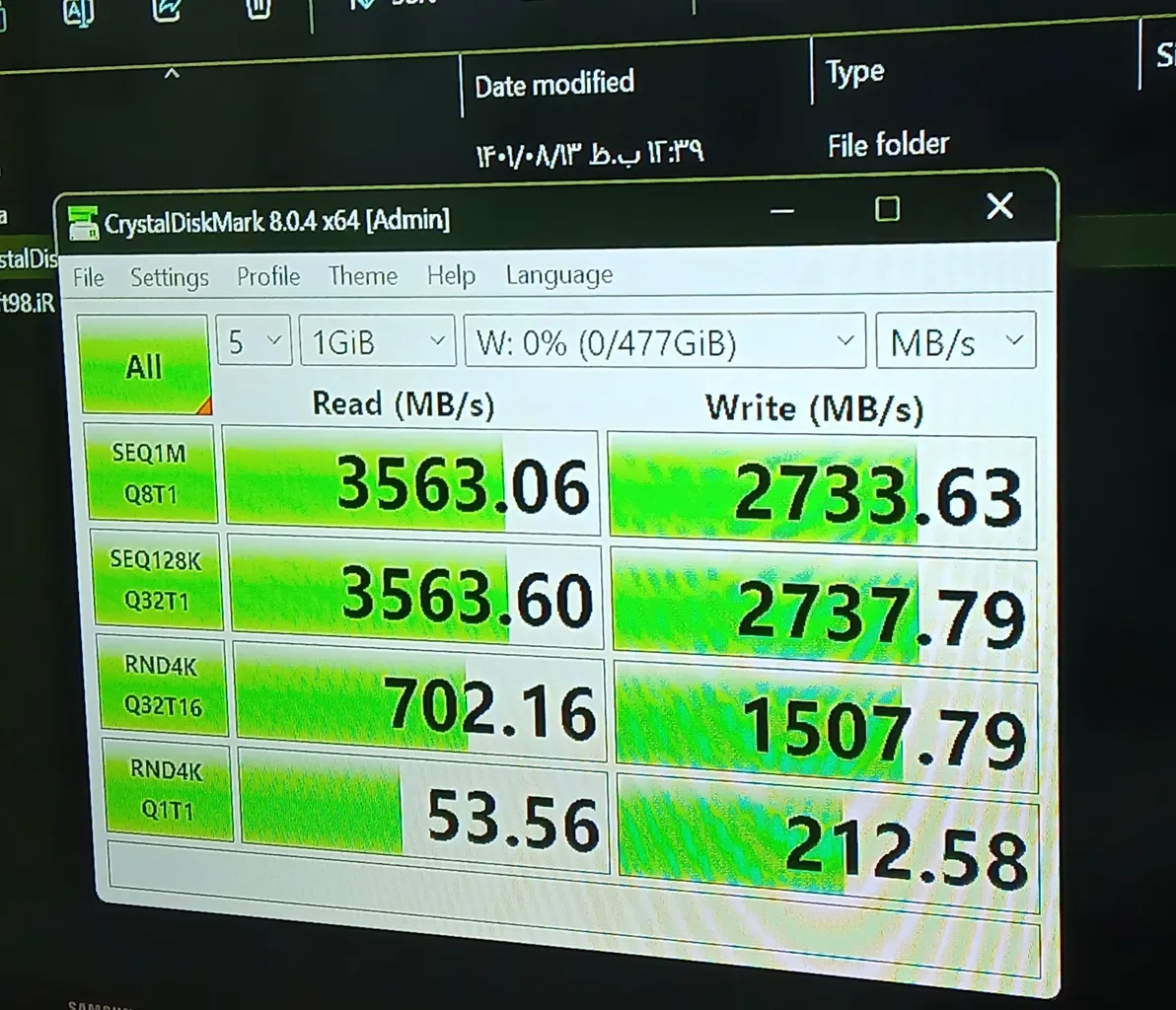Open the Settings menu

pos(170,277)
